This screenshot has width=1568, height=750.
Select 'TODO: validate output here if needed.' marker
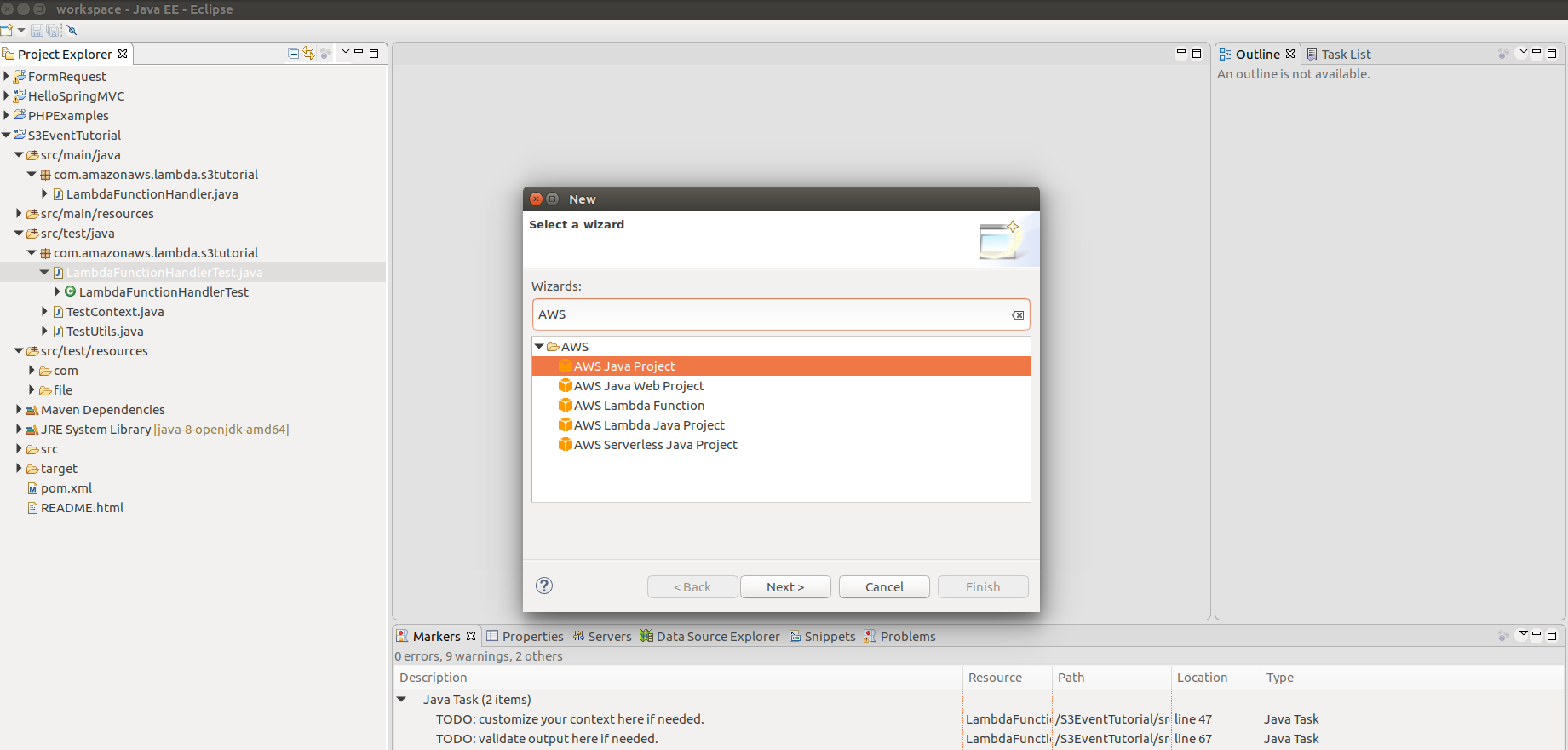547,738
